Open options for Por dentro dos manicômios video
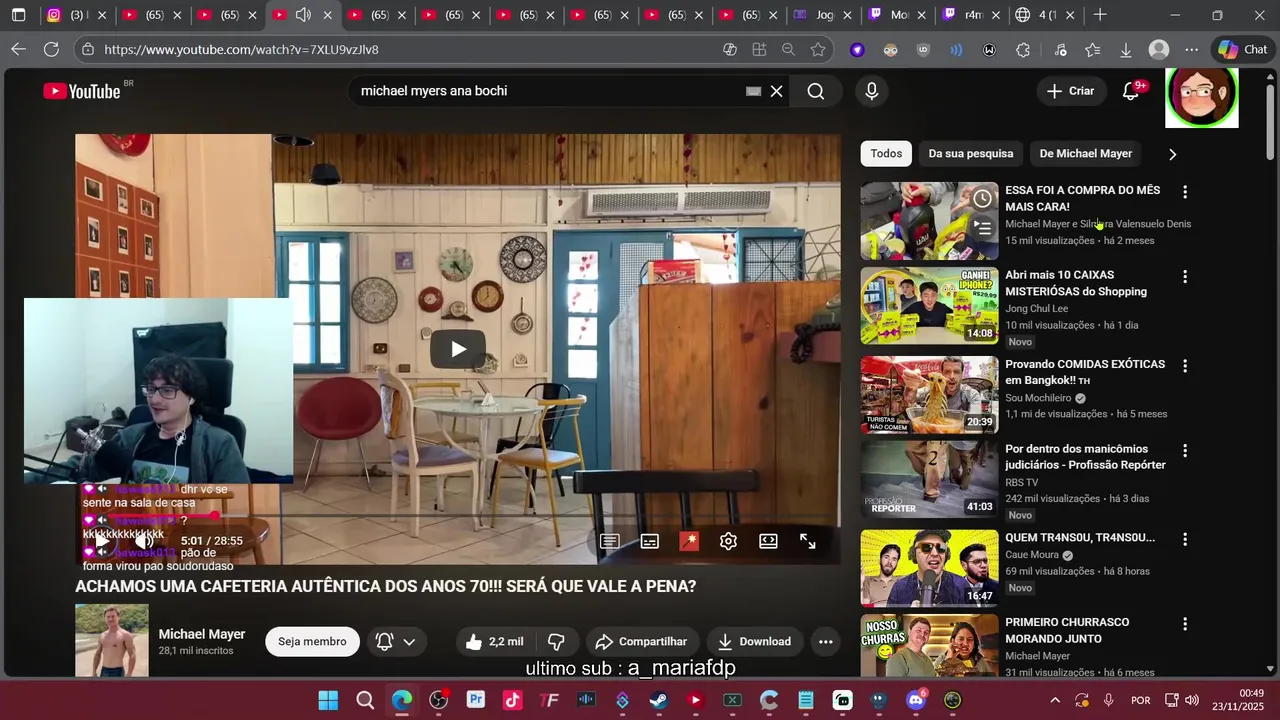The height and width of the screenshot is (720, 1280). (1185, 451)
